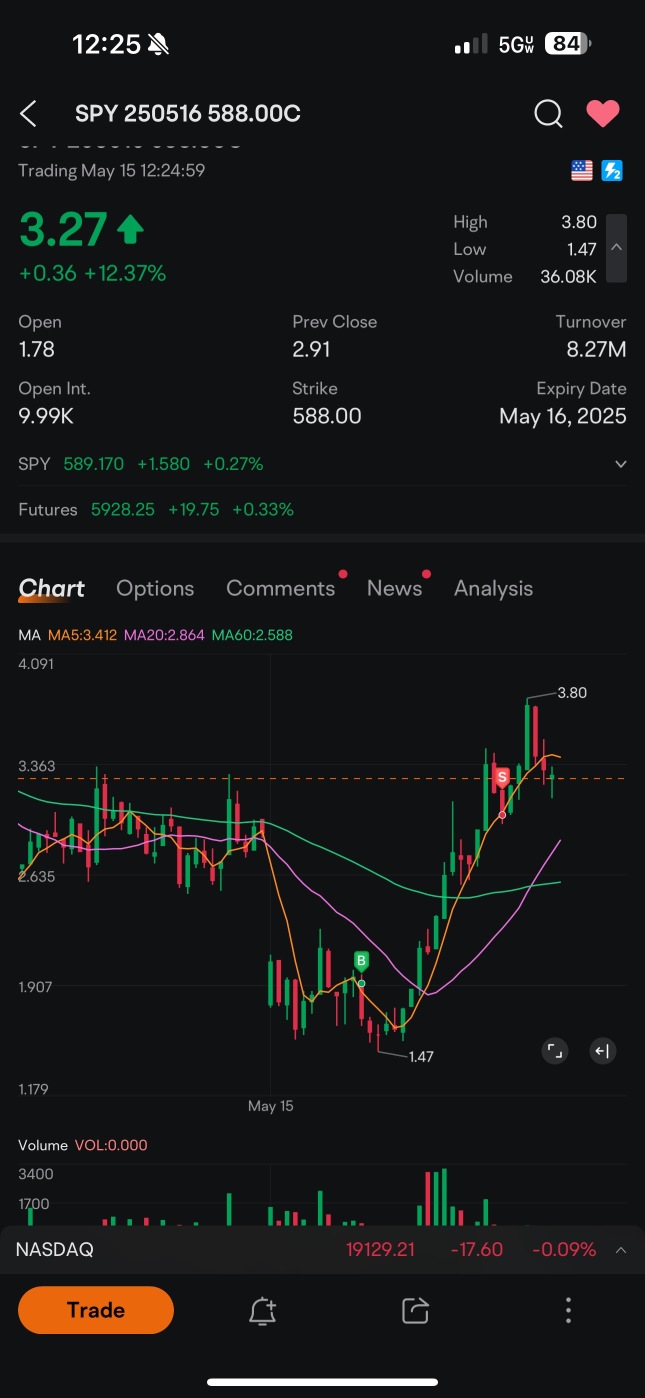
Task: Open the Comments tab
Action: coord(280,588)
